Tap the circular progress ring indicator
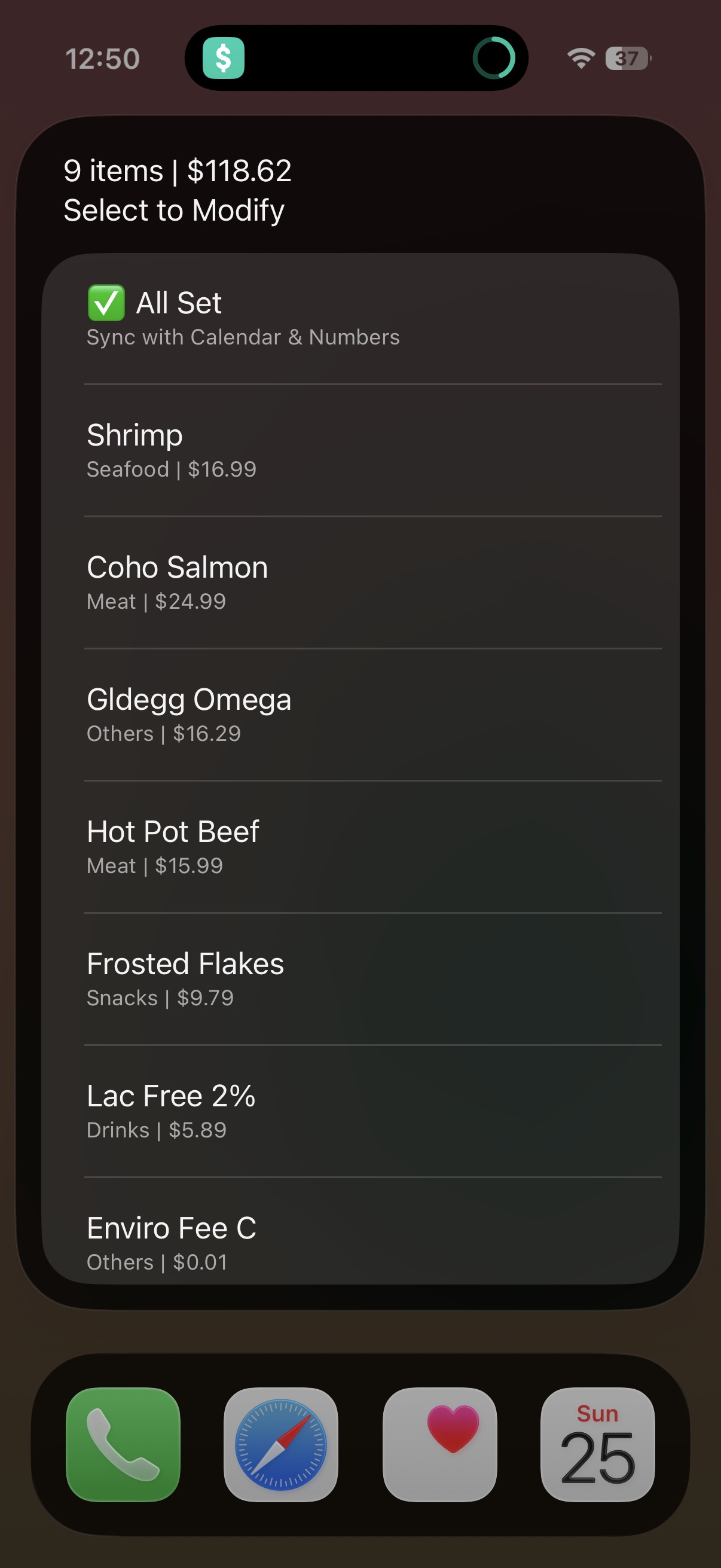 [493, 59]
